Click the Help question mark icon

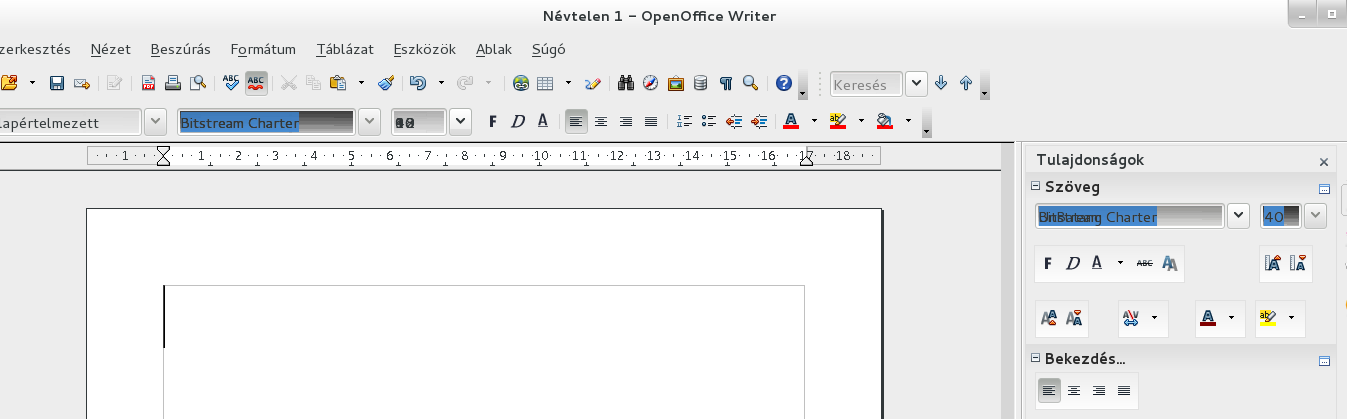click(784, 84)
